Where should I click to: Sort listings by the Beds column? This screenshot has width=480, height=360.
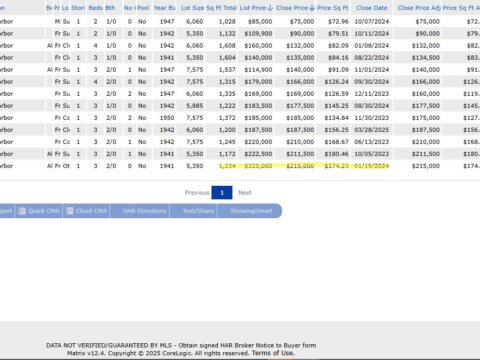point(95,8)
